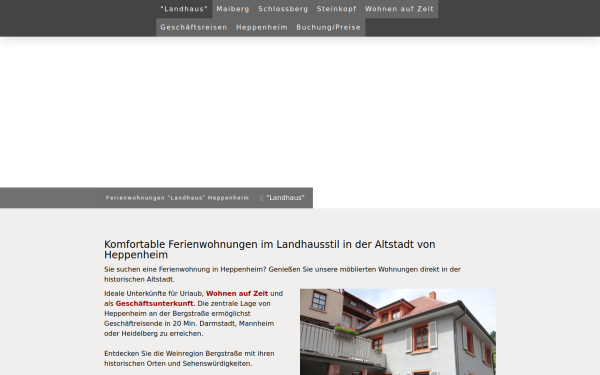The image size is (600, 375).
Task: Open the Geschäftsreisen menu item
Action: coord(194,27)
